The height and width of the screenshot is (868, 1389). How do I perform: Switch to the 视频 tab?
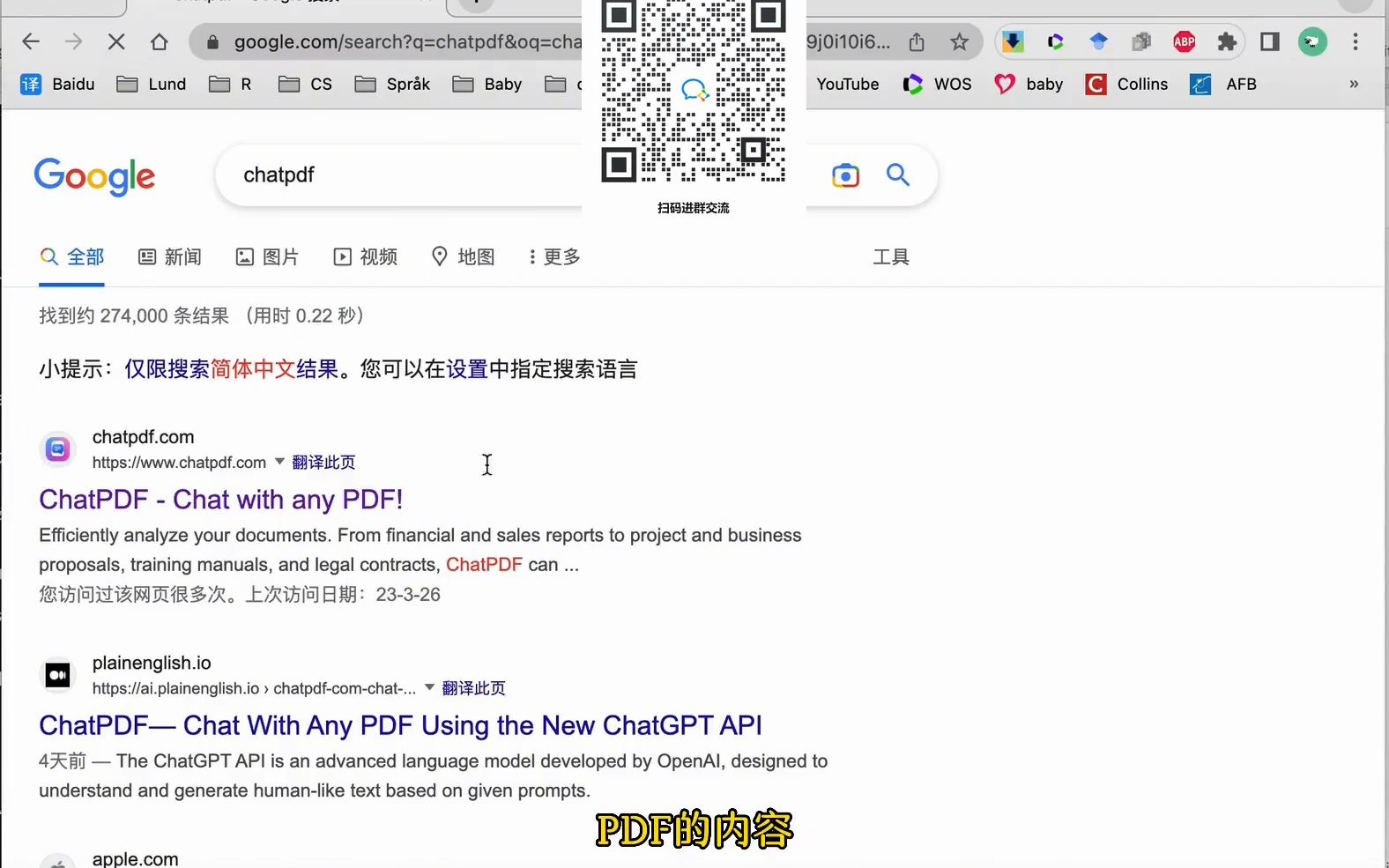pyautogui.click(x=365, y=256)
